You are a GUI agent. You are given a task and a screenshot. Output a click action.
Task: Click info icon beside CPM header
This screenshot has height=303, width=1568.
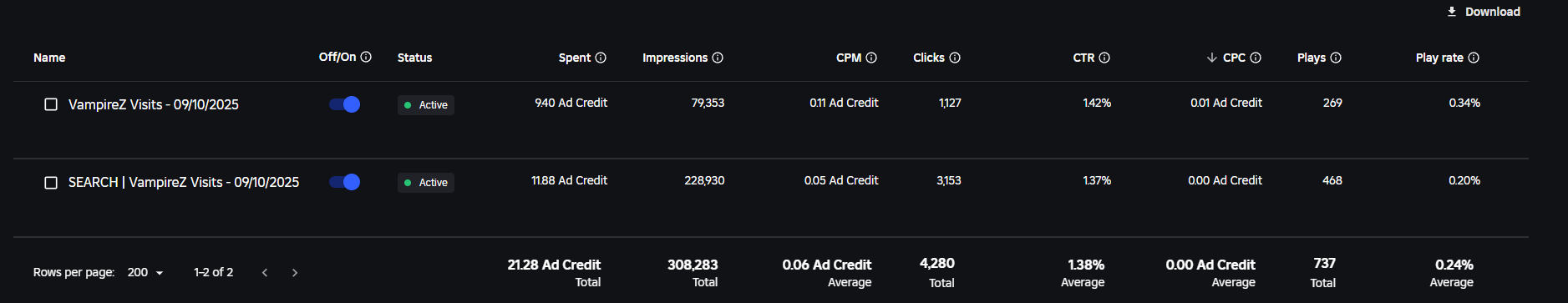point(871,58)
